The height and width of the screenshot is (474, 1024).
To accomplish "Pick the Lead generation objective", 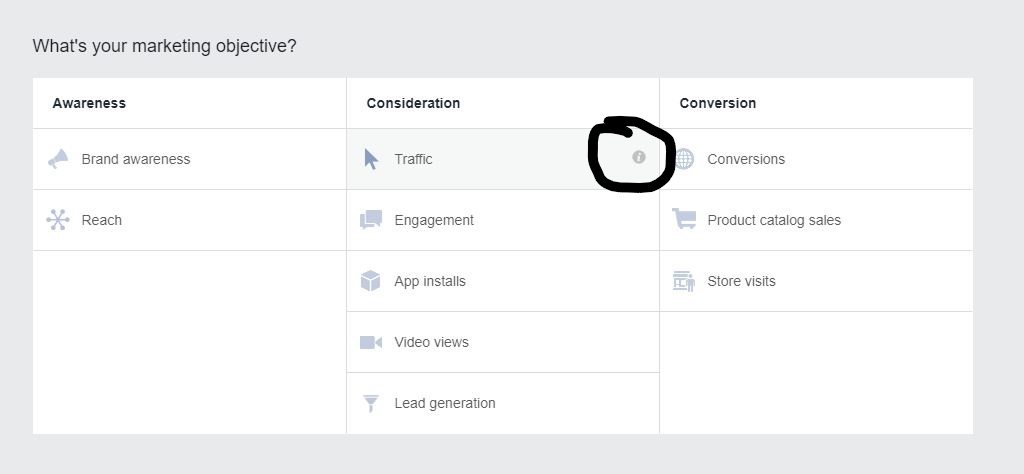I will point(445,403).
